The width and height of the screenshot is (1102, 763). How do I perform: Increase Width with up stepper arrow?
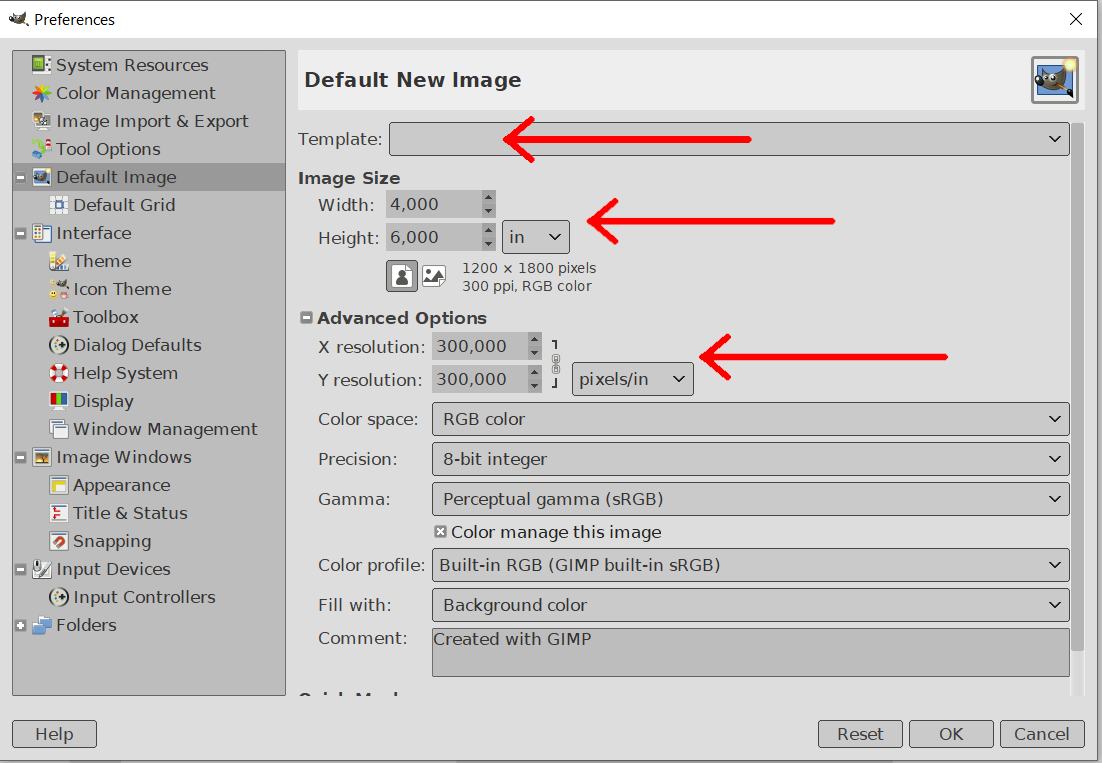click(x=488, y=197)
